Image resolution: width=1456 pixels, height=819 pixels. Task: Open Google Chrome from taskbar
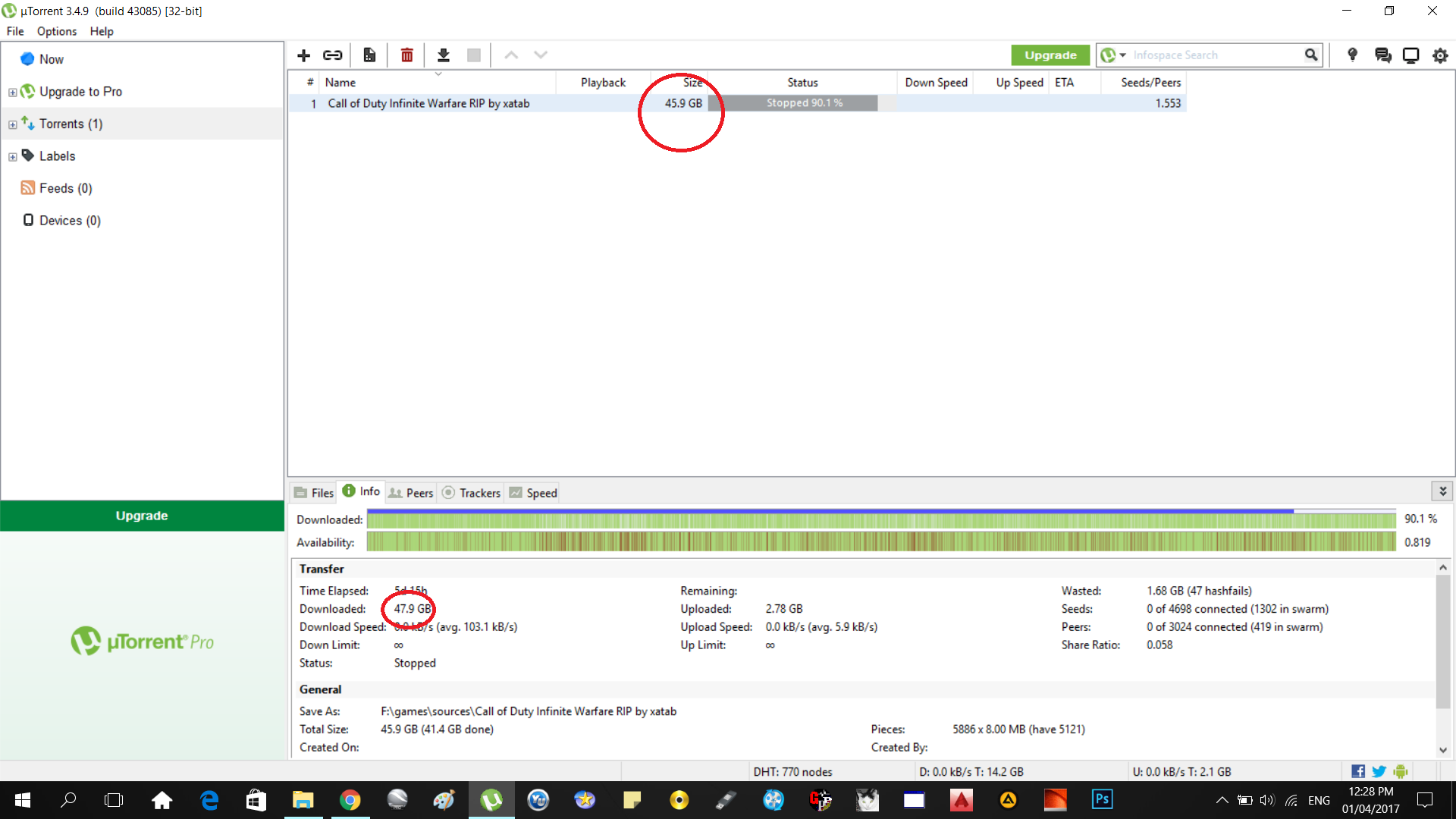click(350, 799)
